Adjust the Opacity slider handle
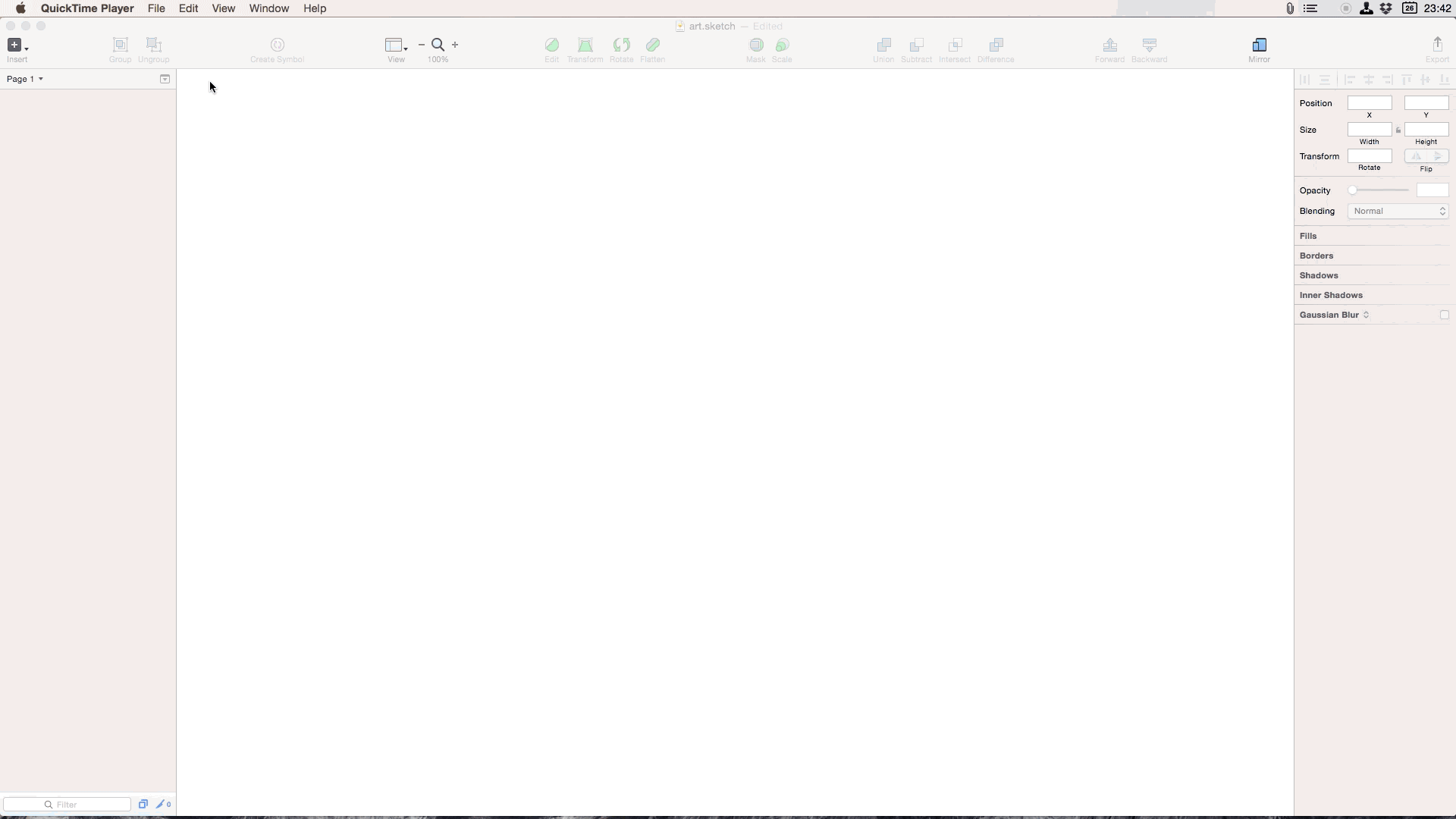Image resolution: width=1456 pixels, height=819 pixels. pyautogui.click(x=1352, y=190)
